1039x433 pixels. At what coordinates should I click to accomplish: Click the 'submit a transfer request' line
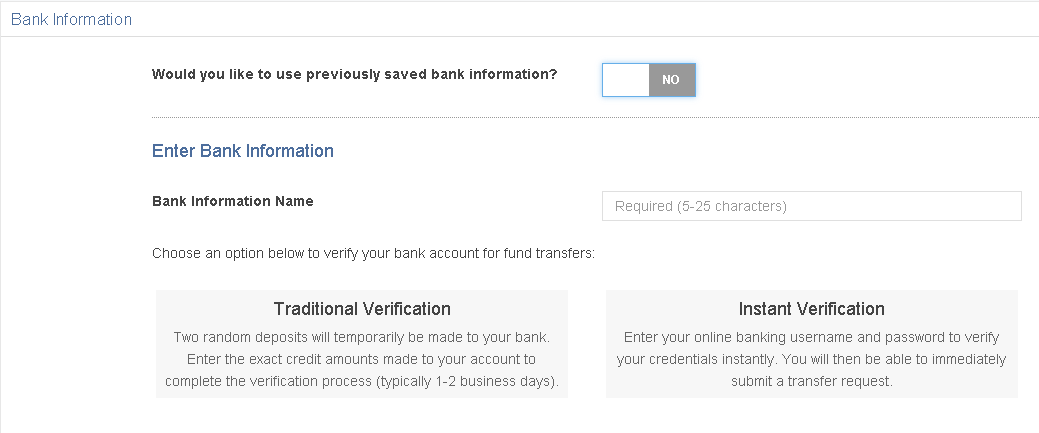(811, 381)
